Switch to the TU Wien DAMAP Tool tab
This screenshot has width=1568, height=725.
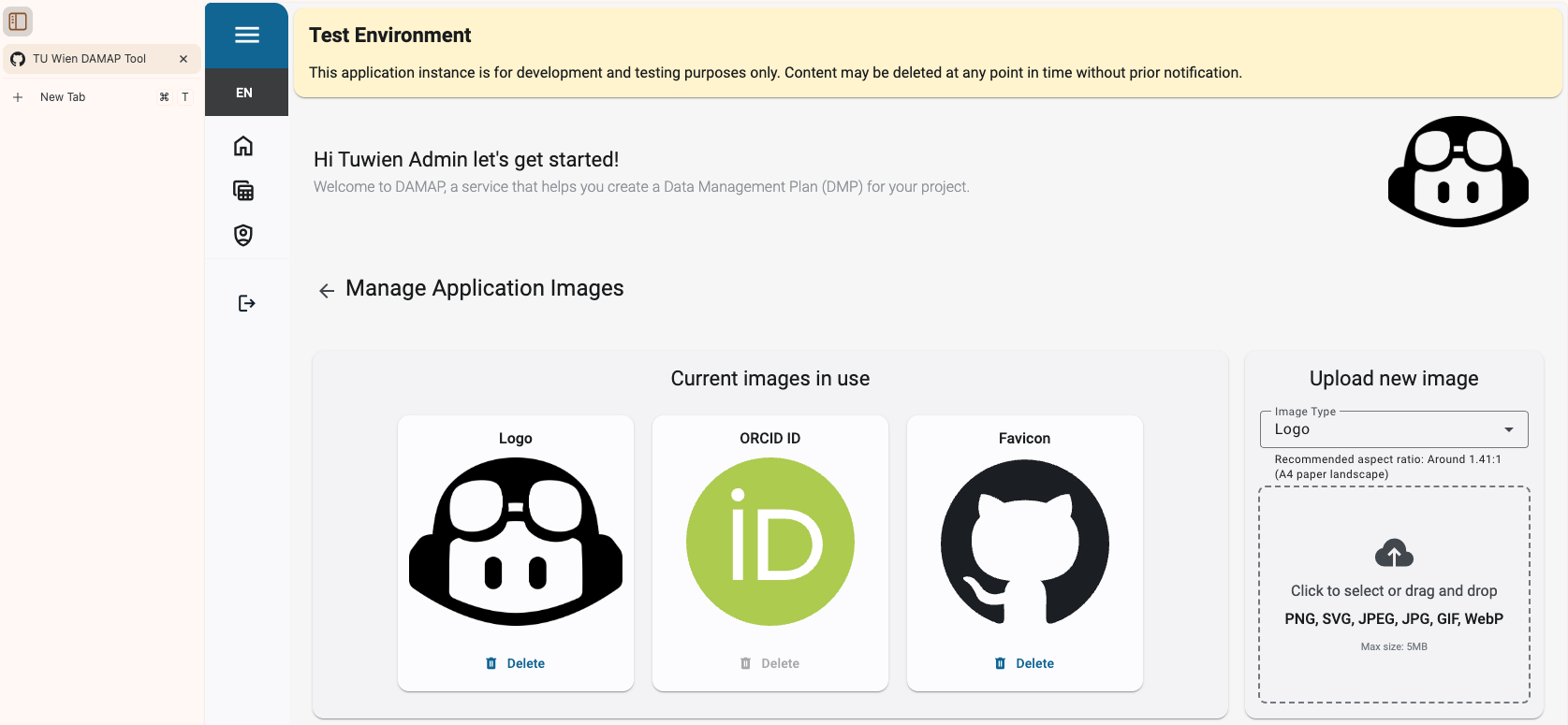tap(101, 59)
